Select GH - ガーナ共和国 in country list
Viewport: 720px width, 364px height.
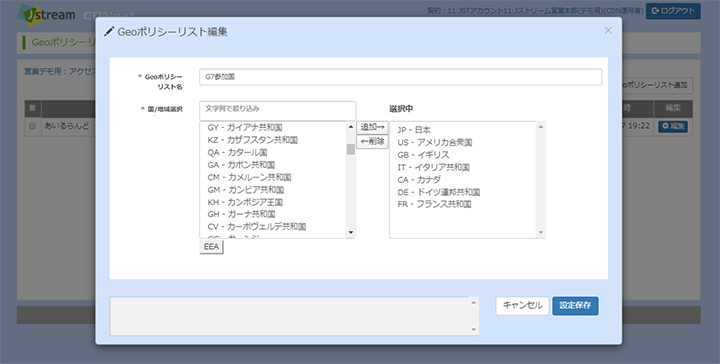(x=242, y=214)
